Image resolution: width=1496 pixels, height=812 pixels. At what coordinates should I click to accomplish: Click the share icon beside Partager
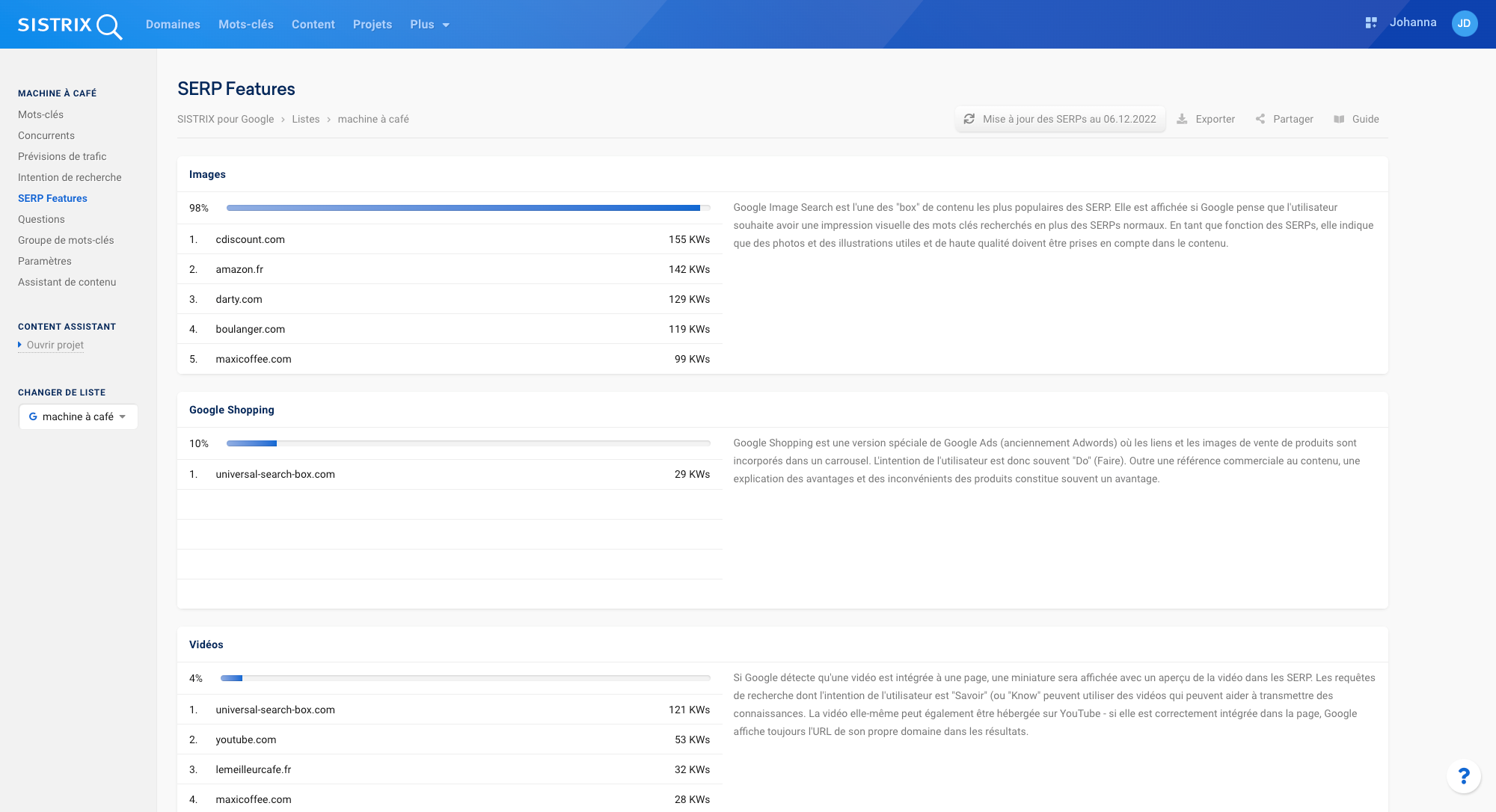tap(1260, 119)
